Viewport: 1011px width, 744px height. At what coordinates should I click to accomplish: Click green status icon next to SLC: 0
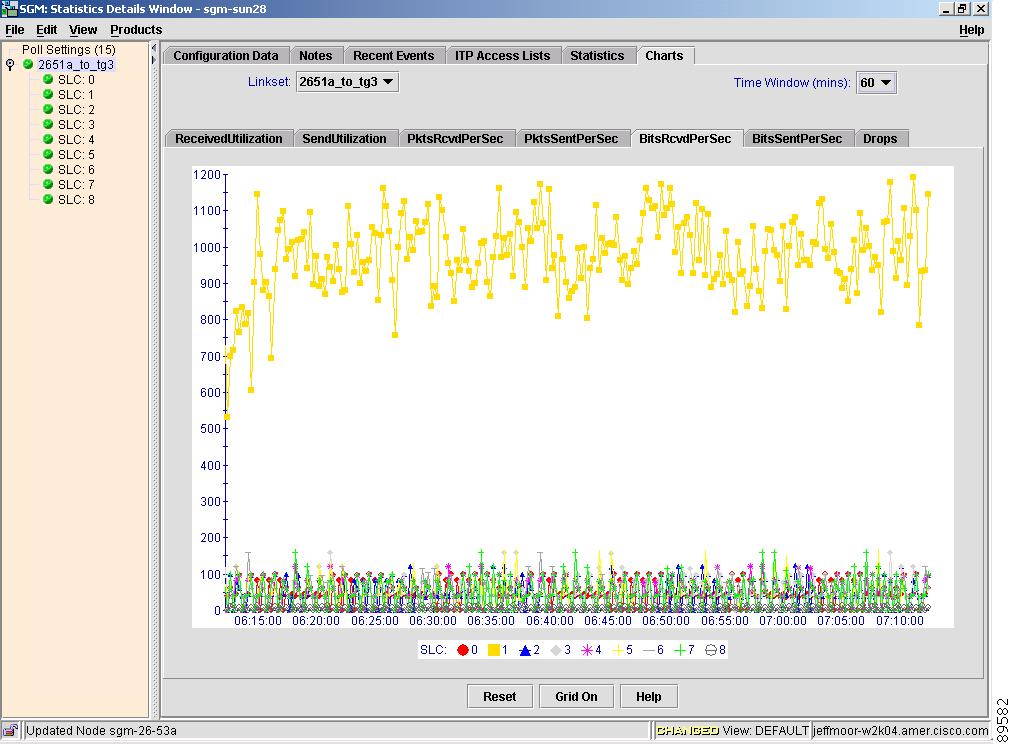point(47,80)
